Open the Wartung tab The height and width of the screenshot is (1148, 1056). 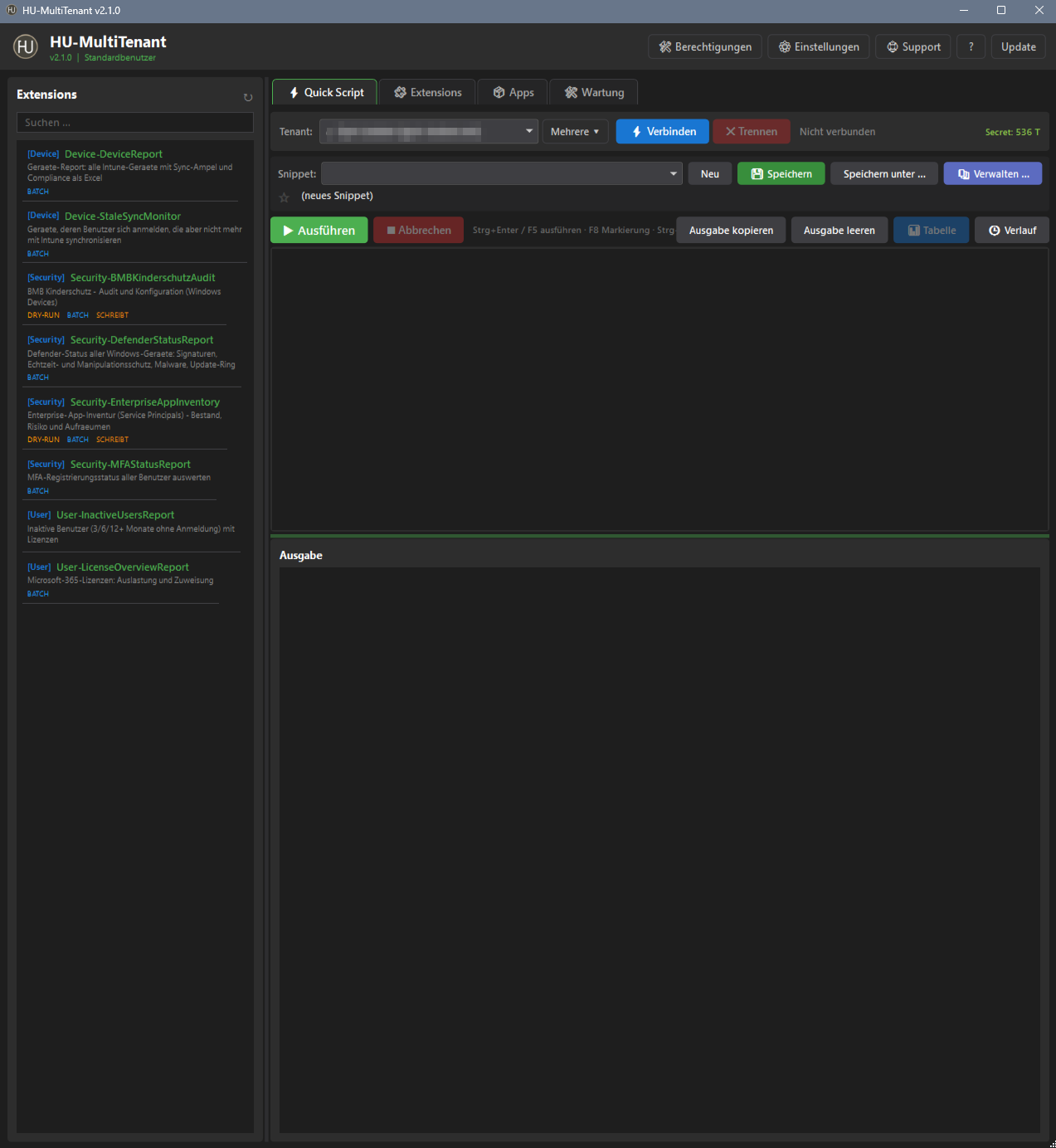click(594, 92)
